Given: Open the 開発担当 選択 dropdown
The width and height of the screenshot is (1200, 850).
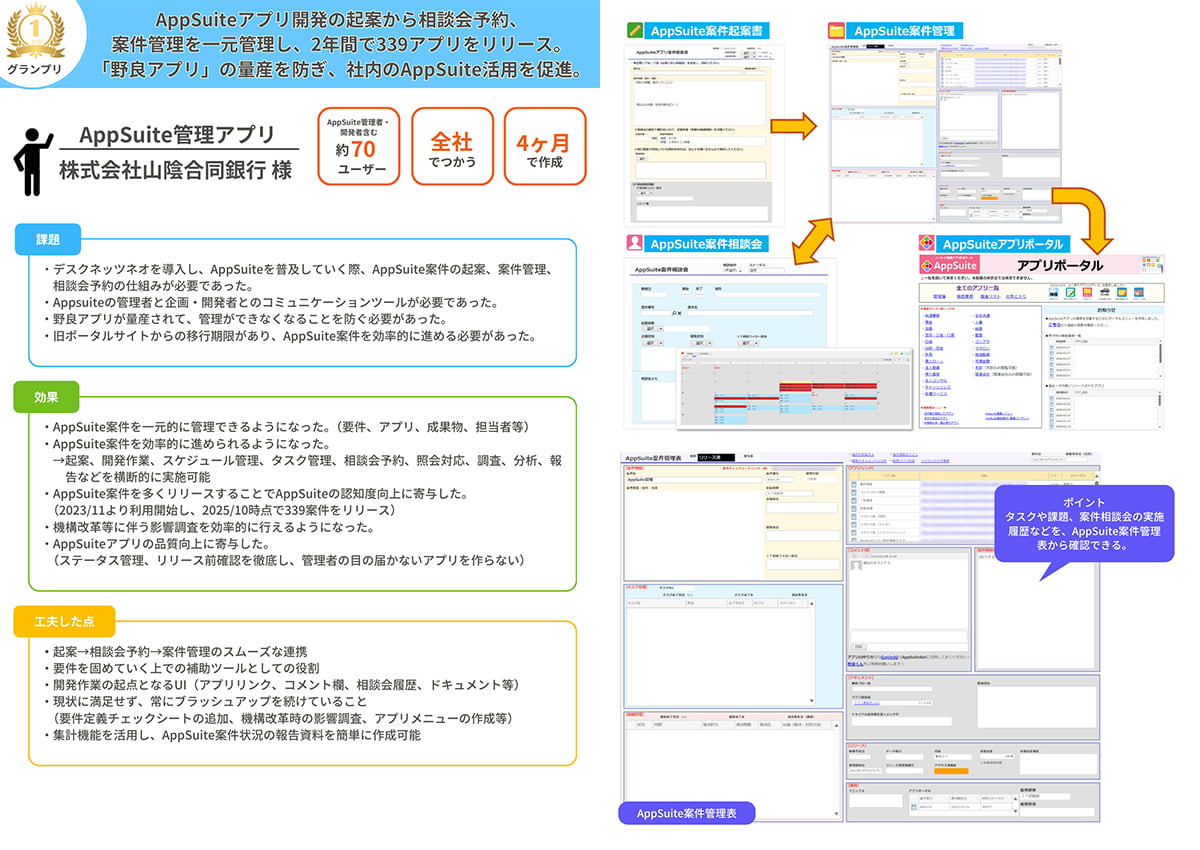Looking at the screenshot, I should [702, 343].
